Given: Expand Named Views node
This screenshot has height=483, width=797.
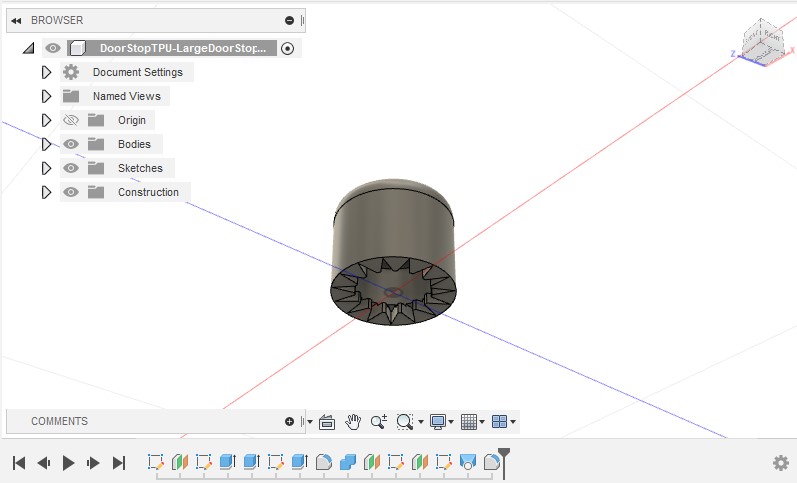Looking at the screenshot, I should click(x=46, y=96).
